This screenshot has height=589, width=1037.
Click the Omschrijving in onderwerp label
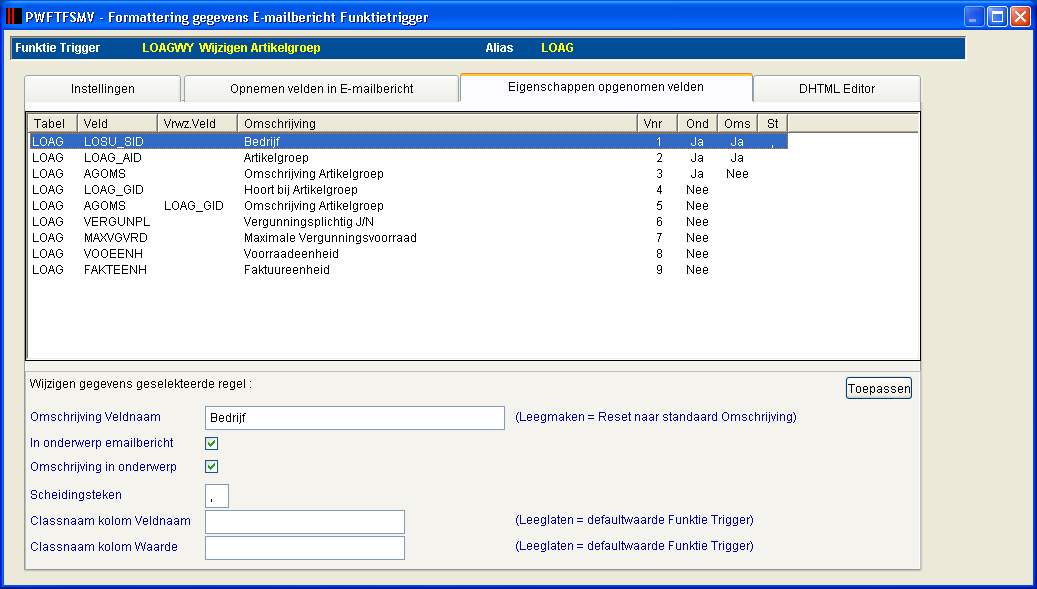pyautogui.click(x=103, y=467)
